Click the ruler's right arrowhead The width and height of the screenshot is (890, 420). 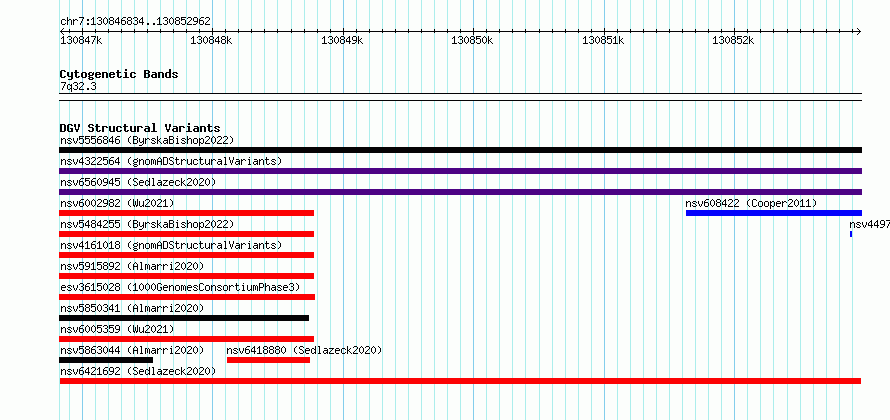click(x=858, y=31)
